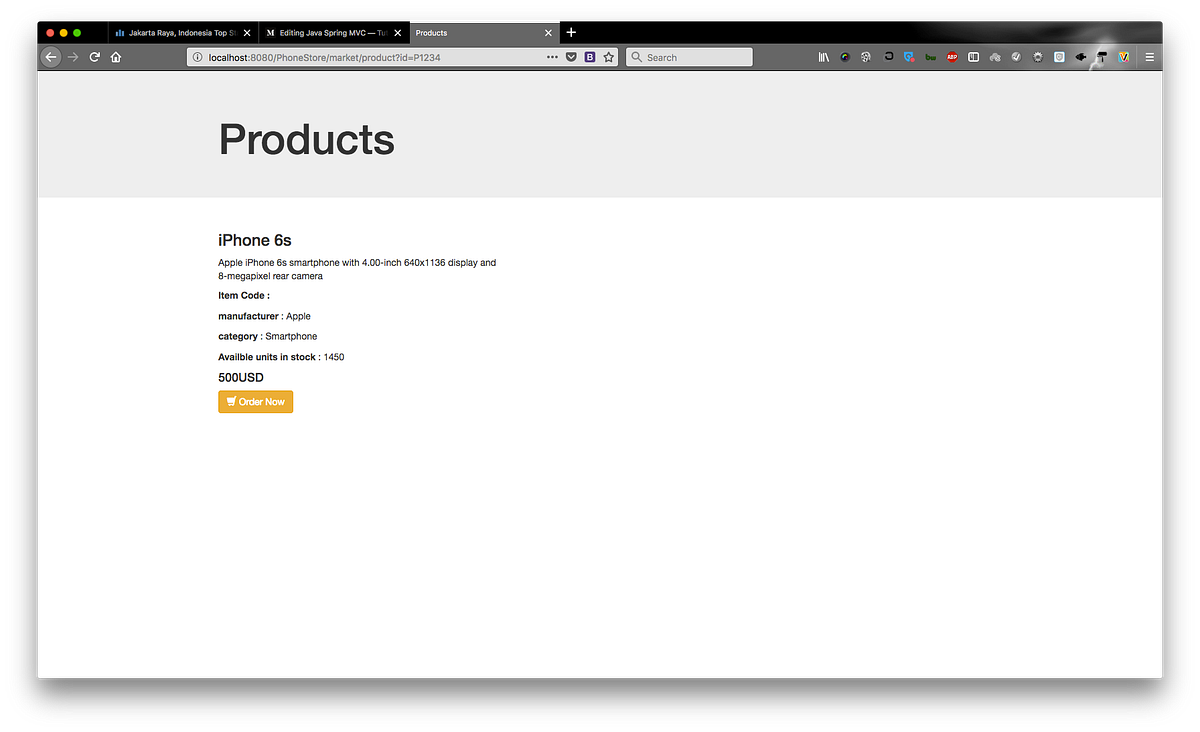This screenshot has width=1200, height=732.
Task: Click the iPhone 6s product title
Action: tap(255, 240)
